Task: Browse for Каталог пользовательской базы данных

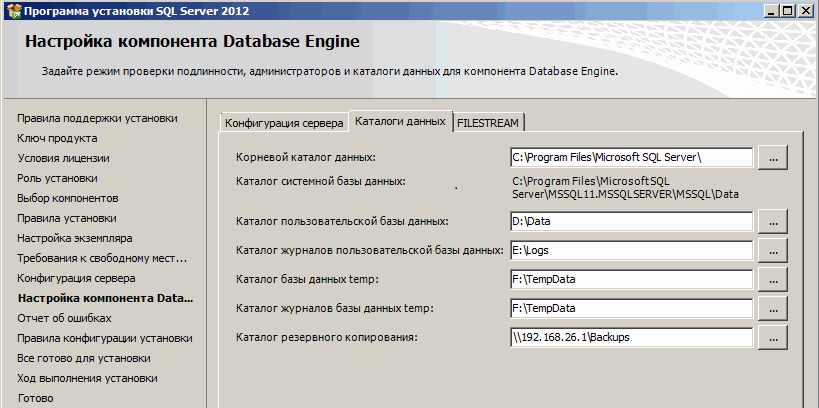Action: [773, 222]
